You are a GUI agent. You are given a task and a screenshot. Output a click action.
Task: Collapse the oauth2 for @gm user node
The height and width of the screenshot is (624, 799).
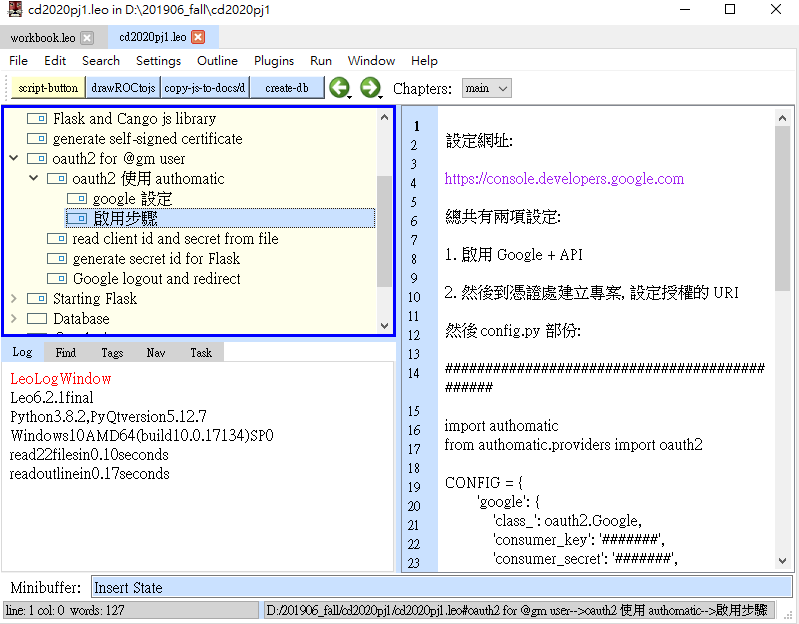(x=13, y=159)
